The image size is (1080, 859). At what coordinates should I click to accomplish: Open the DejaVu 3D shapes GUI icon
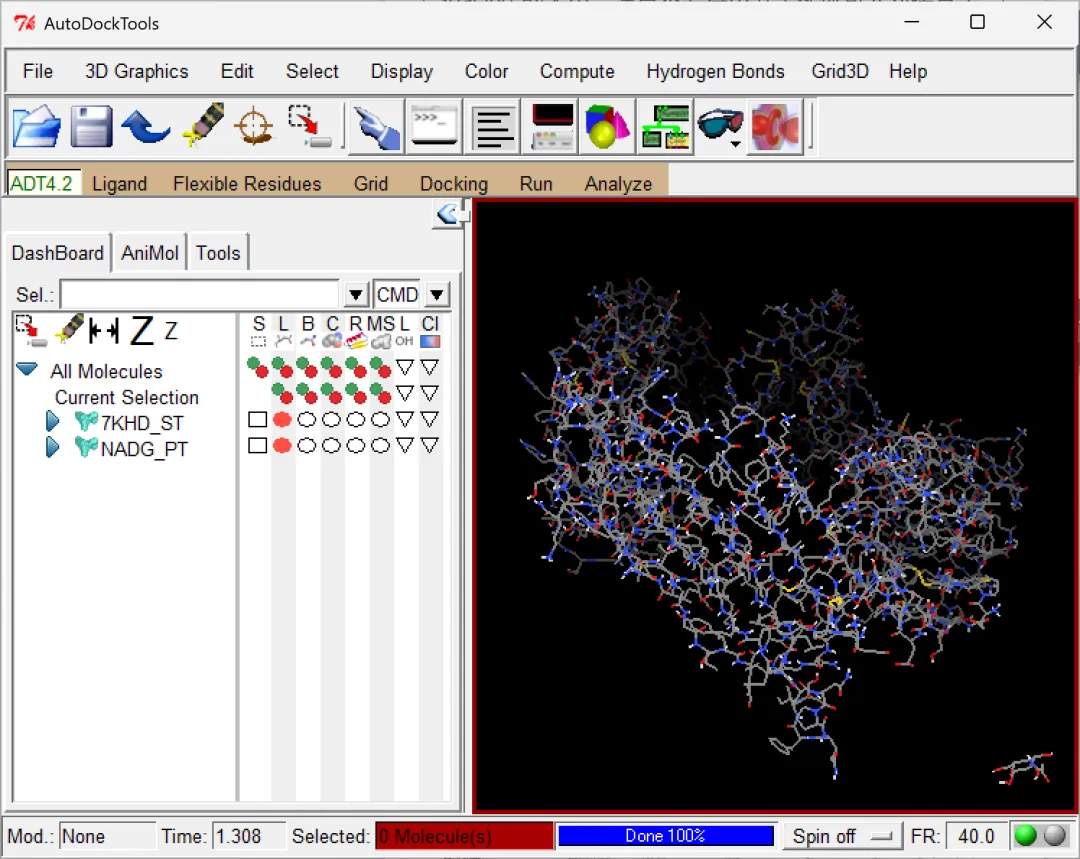pos(607,127)
